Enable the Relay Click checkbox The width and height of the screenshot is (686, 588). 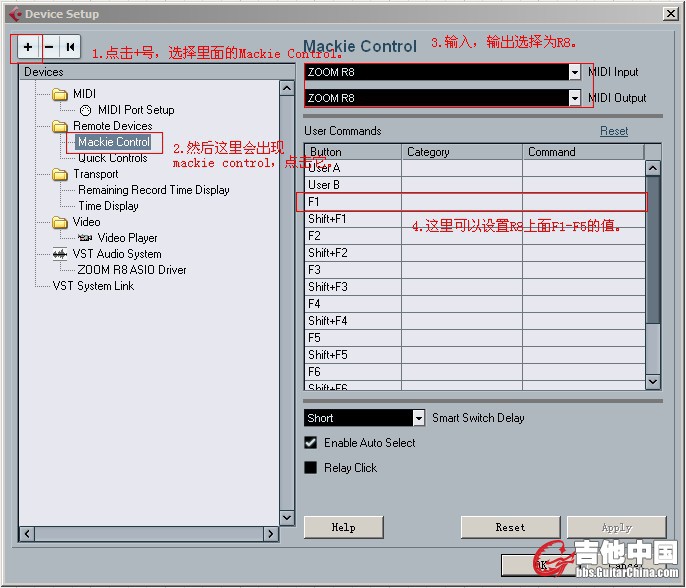311,468
